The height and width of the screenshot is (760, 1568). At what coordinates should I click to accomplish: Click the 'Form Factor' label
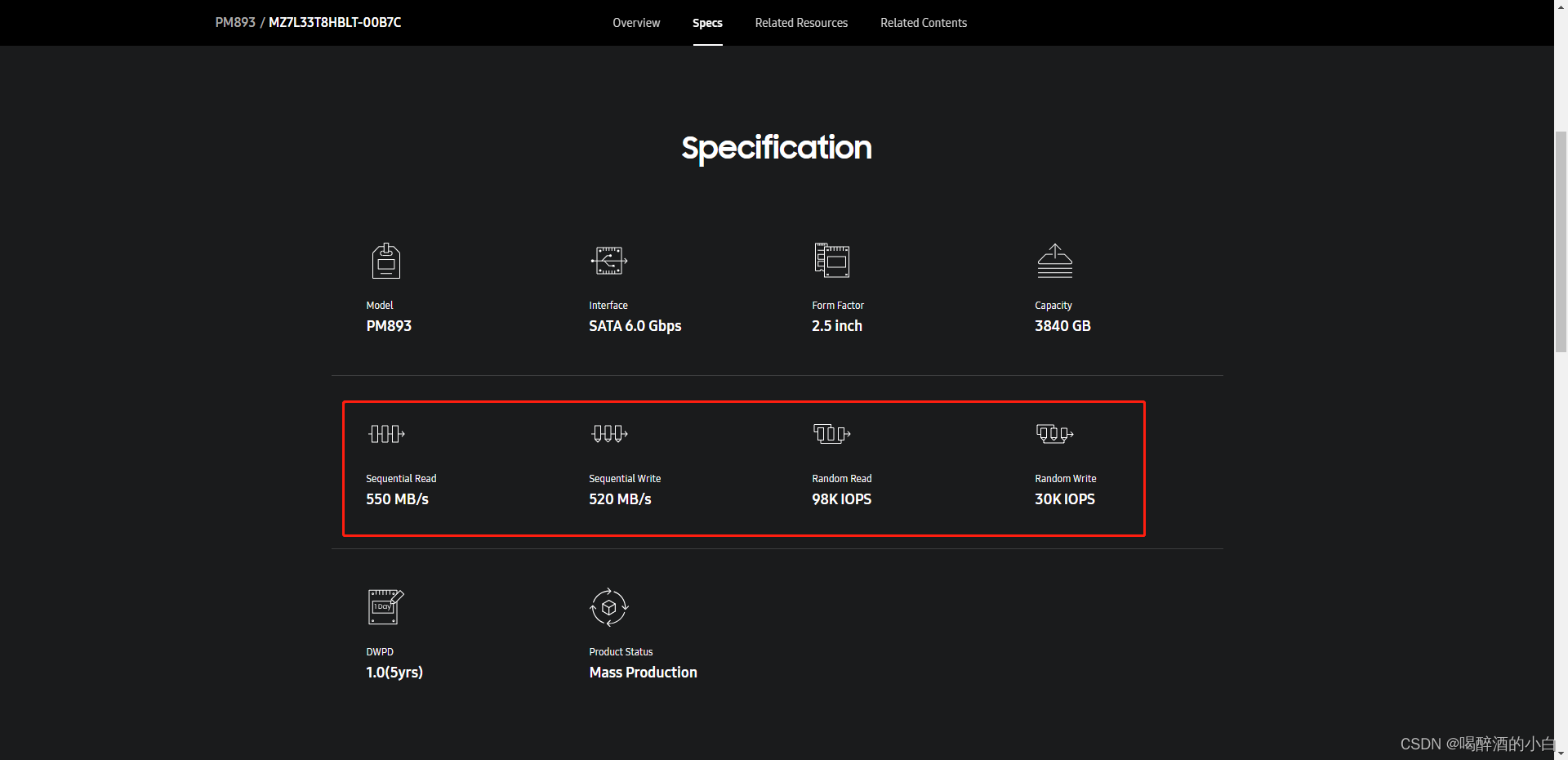point(838,306)
